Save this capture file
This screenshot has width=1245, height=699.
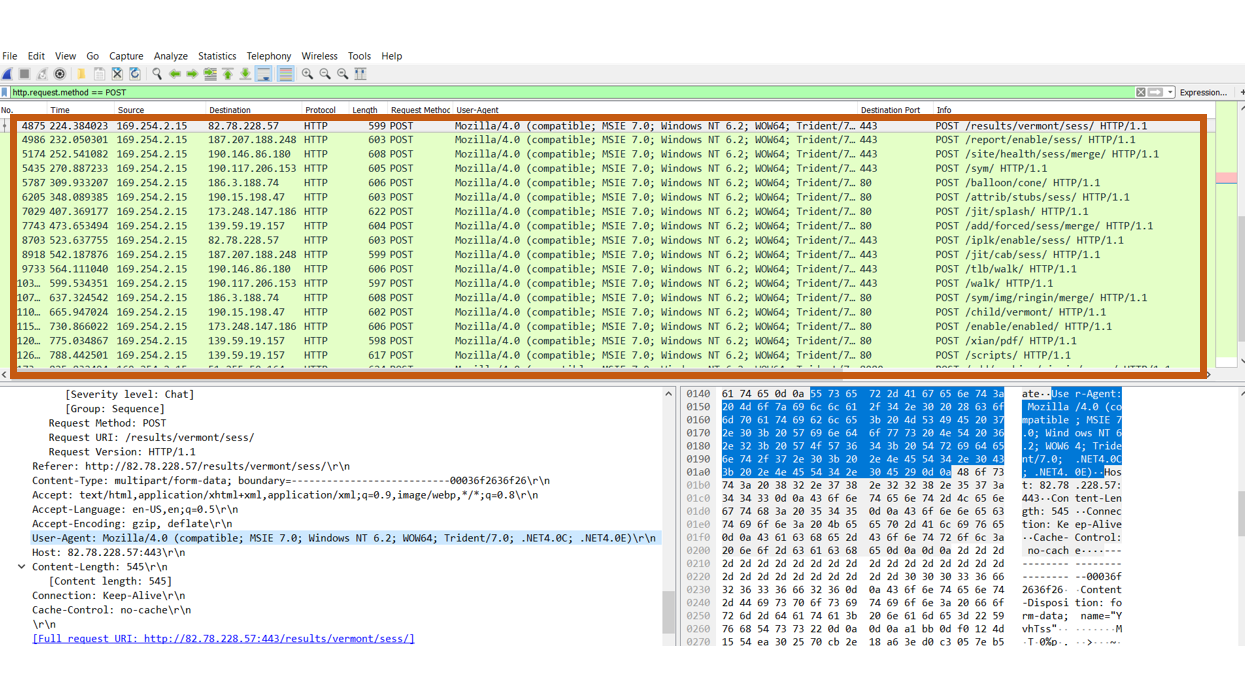(x=99, y=74)
